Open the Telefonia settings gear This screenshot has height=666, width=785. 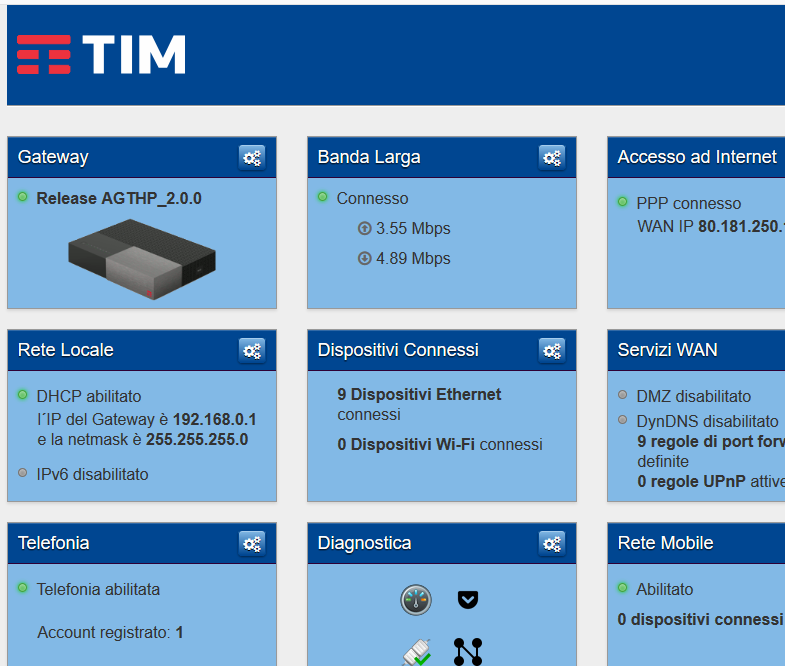click(x=252, y=544)
